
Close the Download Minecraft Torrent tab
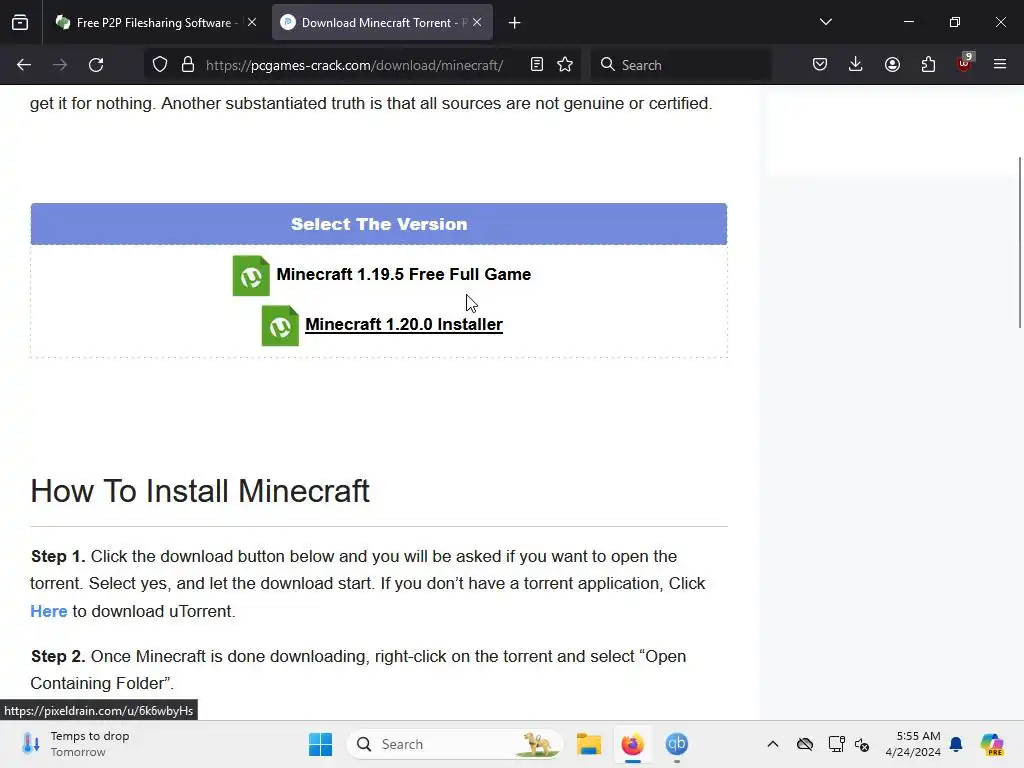point(477,22)
